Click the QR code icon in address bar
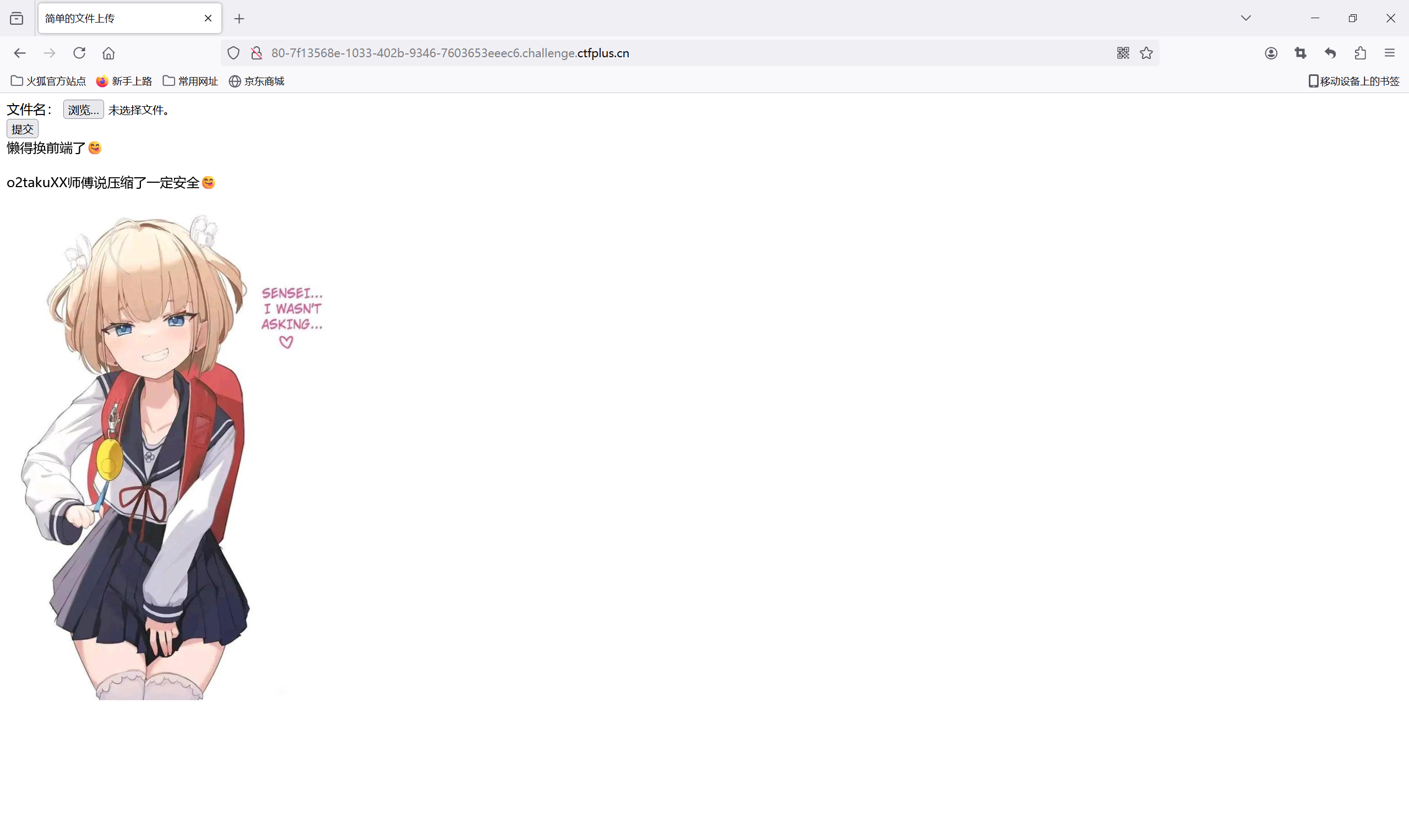 coord(1123,53)
